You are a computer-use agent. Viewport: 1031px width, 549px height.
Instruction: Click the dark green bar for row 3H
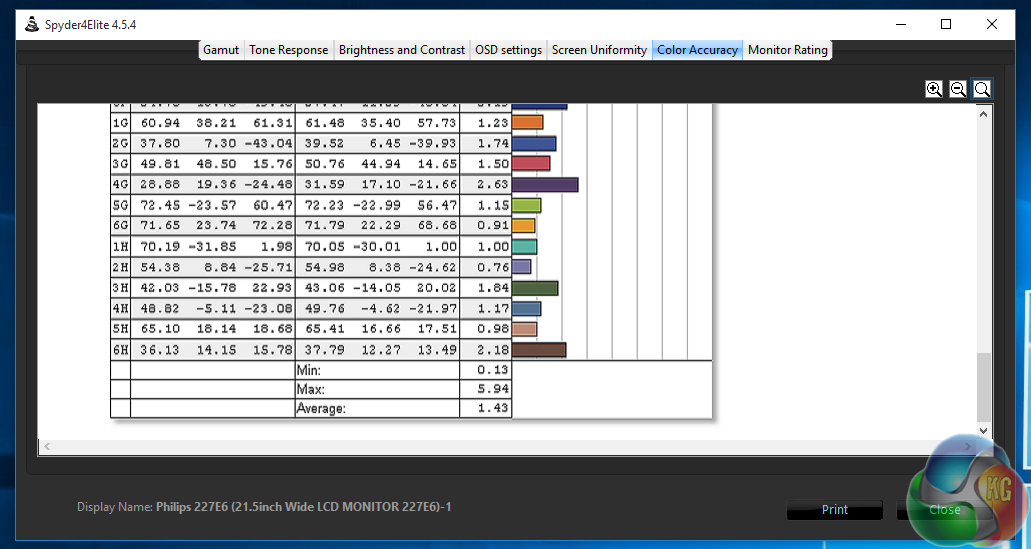pyautogui.click(x=535, y=288)
